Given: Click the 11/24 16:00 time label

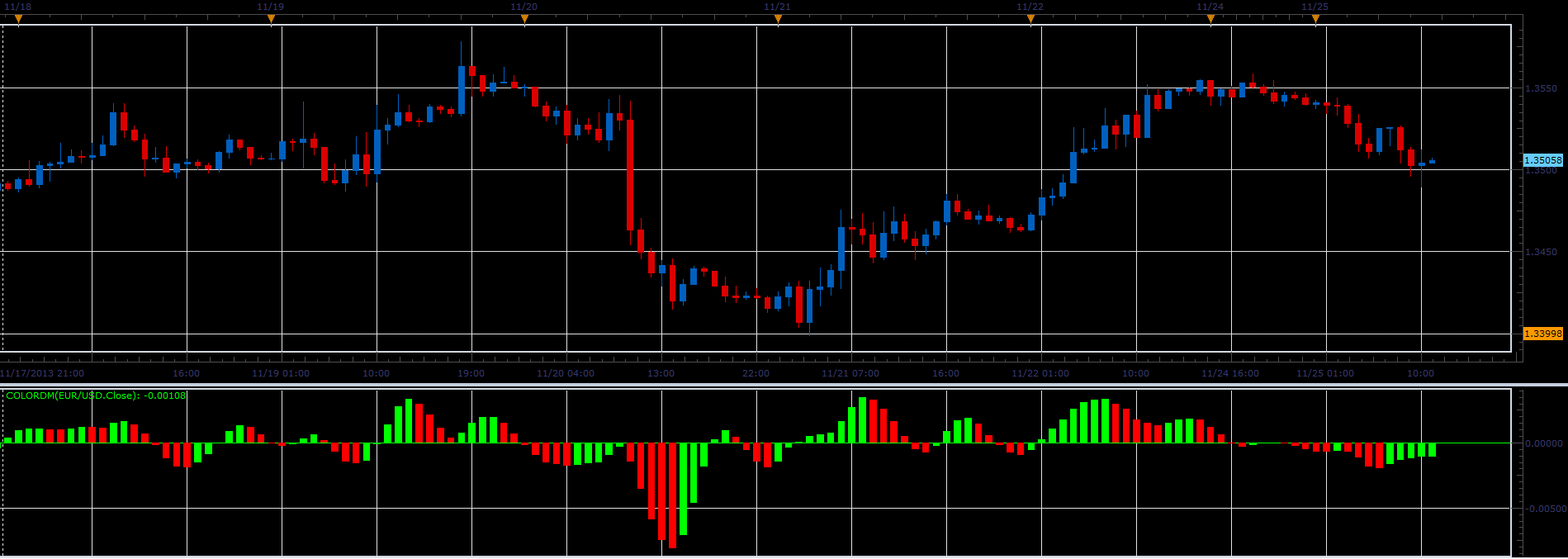Looking at the screenshot, I should pyautogui.click(x=1230, y=373).
